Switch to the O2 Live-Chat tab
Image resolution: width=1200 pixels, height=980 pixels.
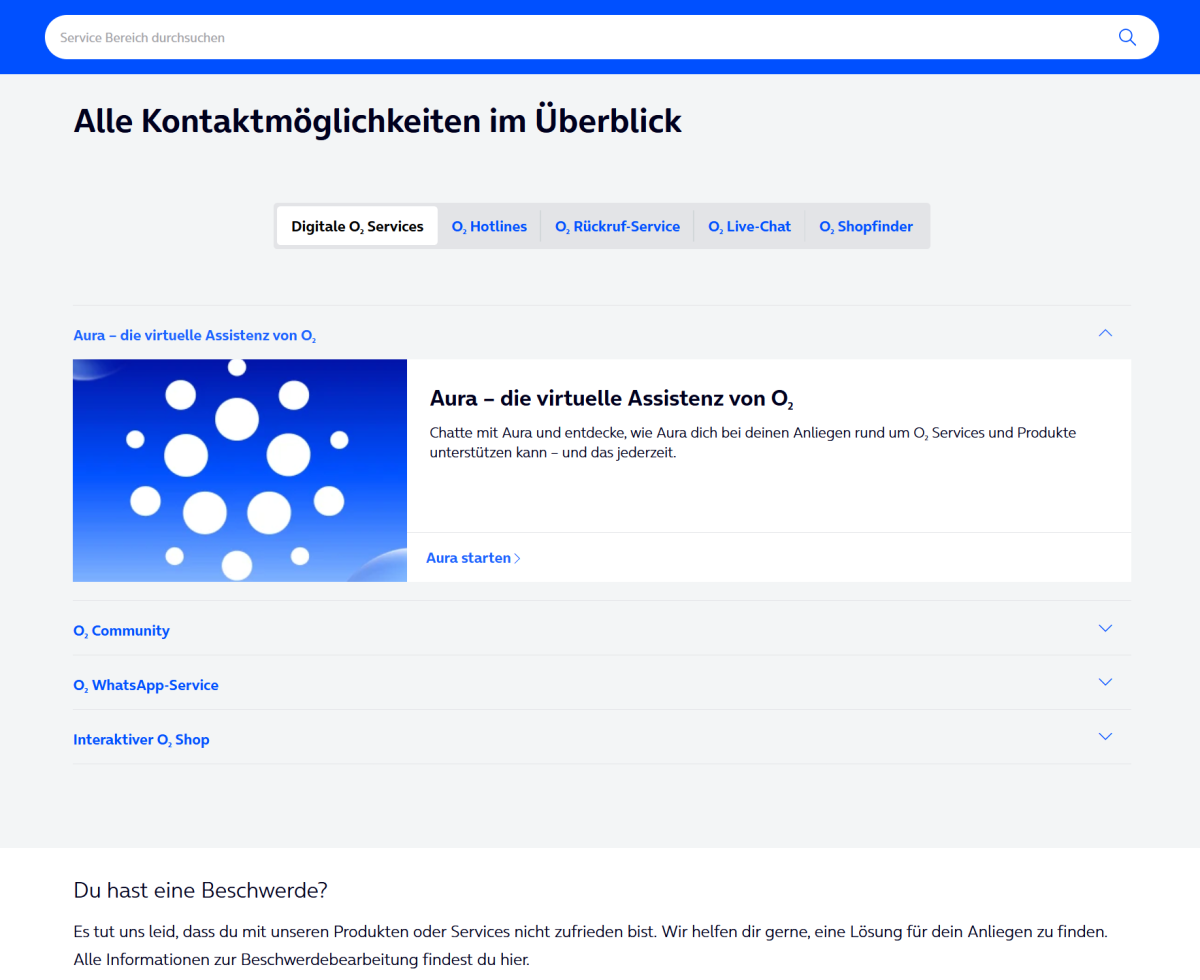[x=749, y=226]
